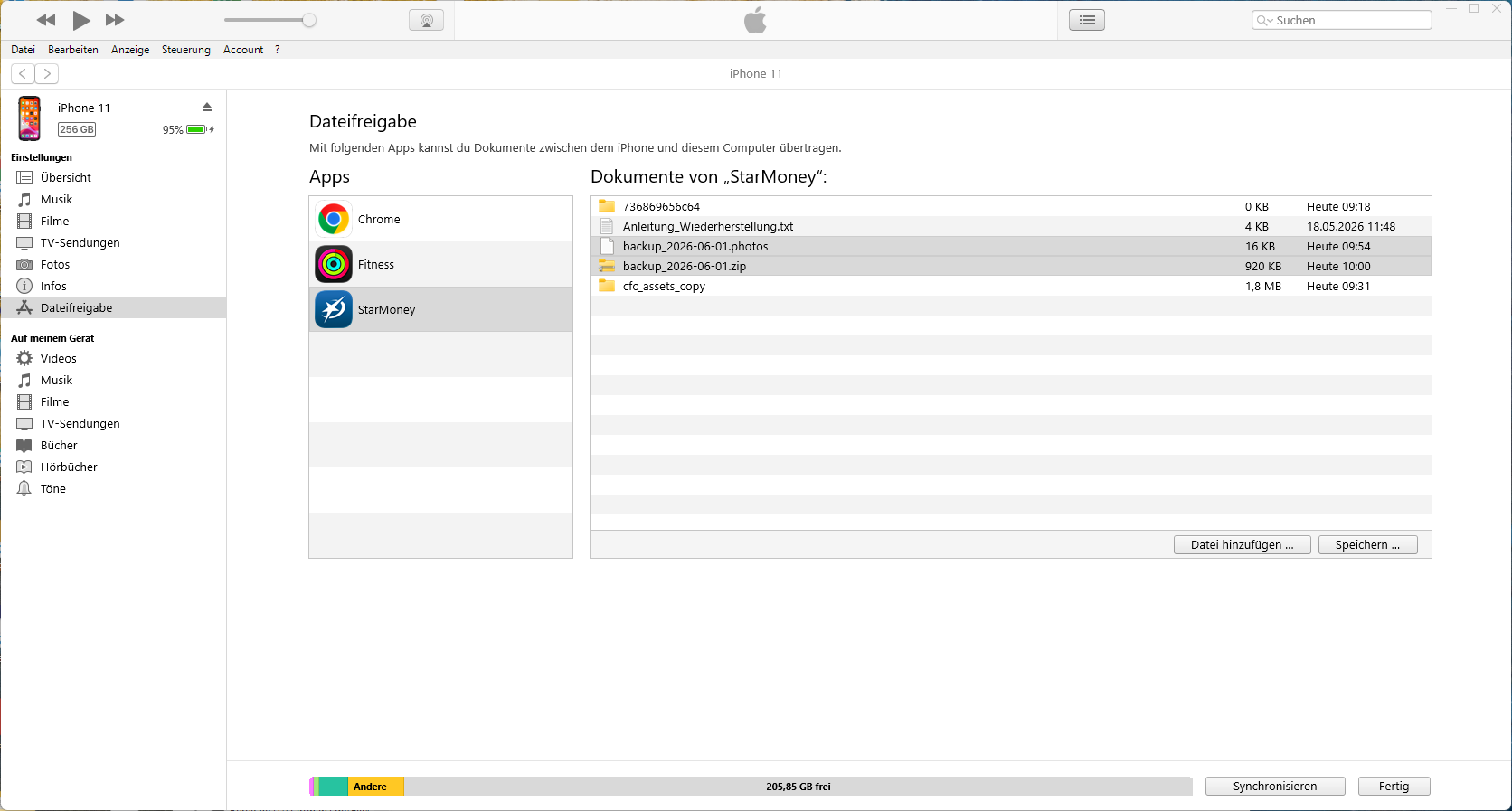The height and width of the screenshot is (811, 1512).
Task: Select the StarMoney app icon
Action: coord(334,309)
